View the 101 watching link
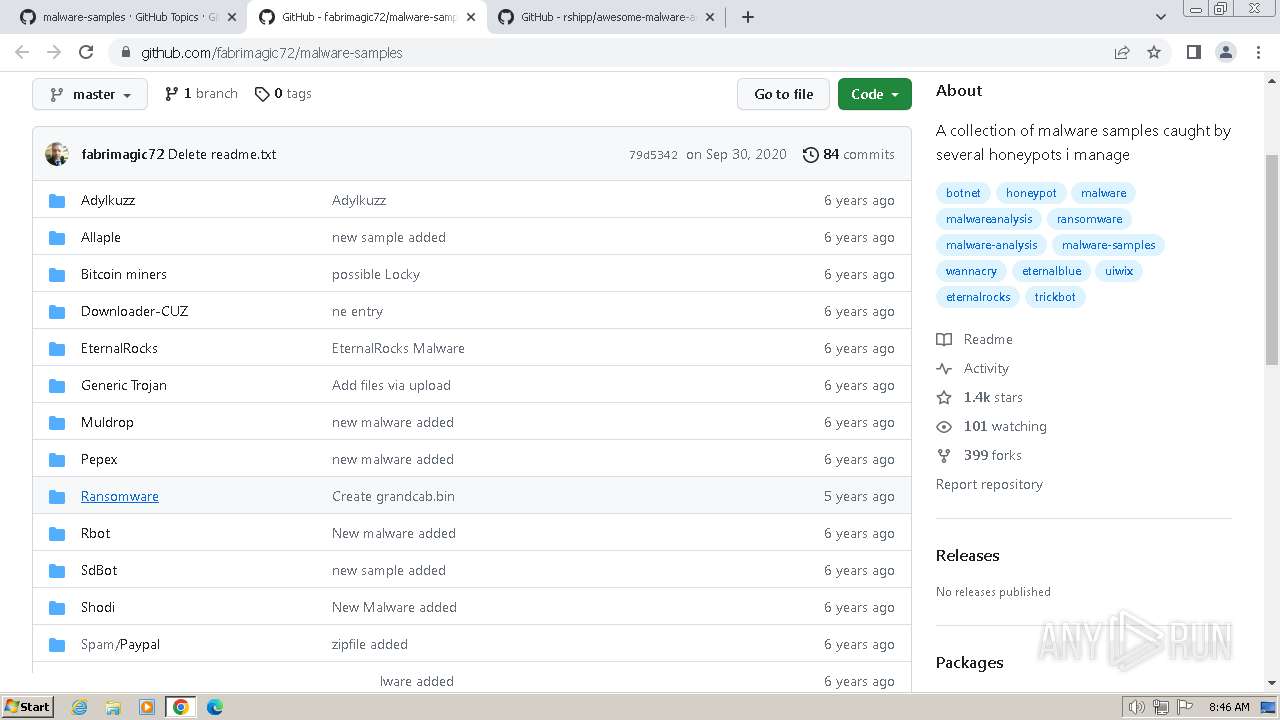This screenshot has height=720, width=1280. tap(992, 426)
